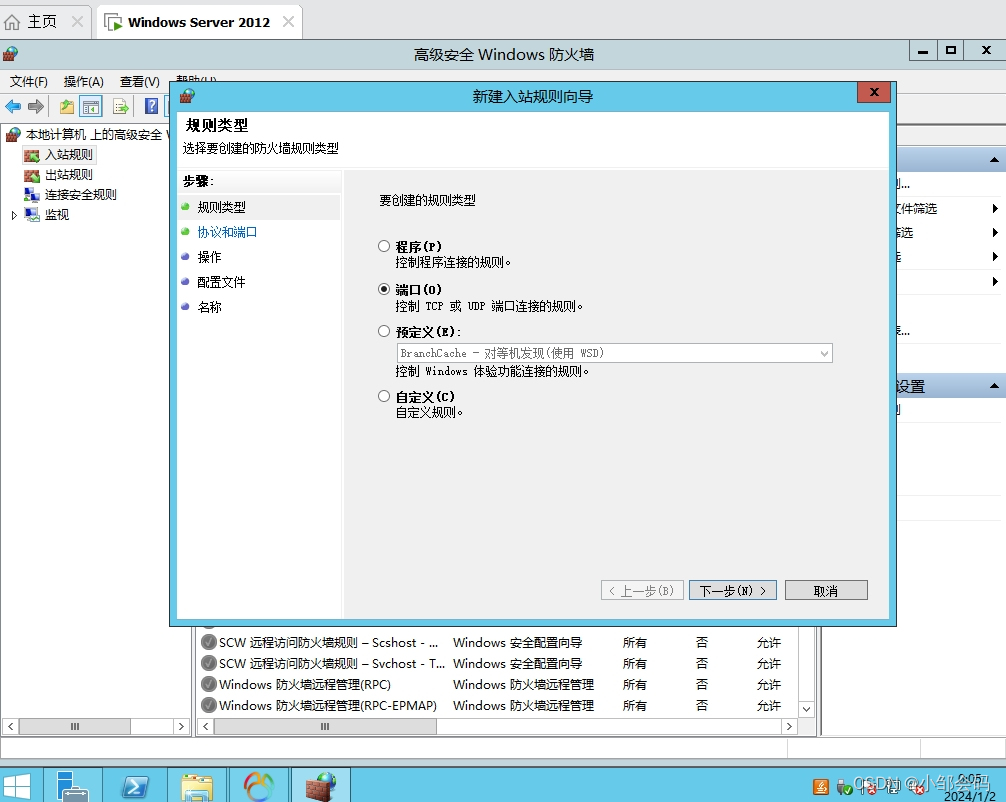Click the rules list vertical scrollbar down arrow
The height and width of the screenshot is (802, 1006).
[806, 709]
